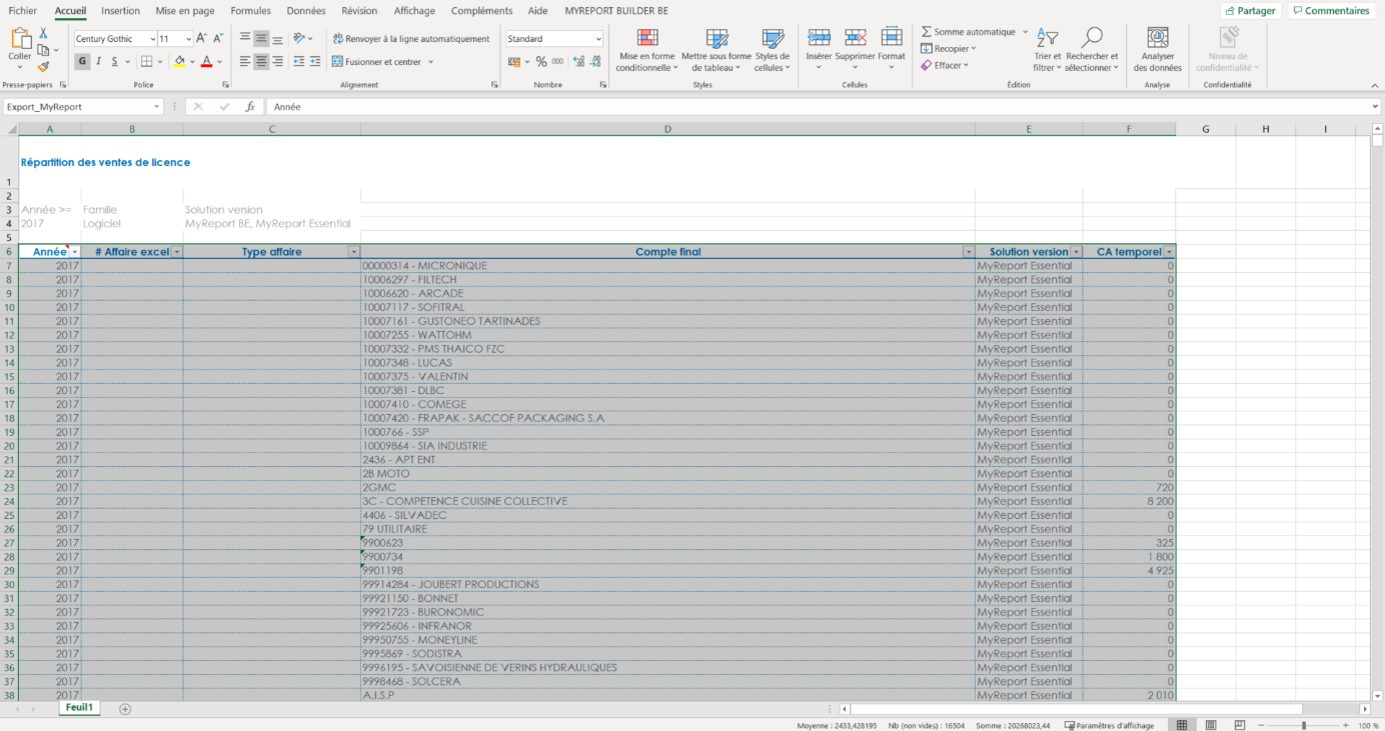Apply thousands separator 000 icon
The image size is (1385, 731).
(557, 61)
